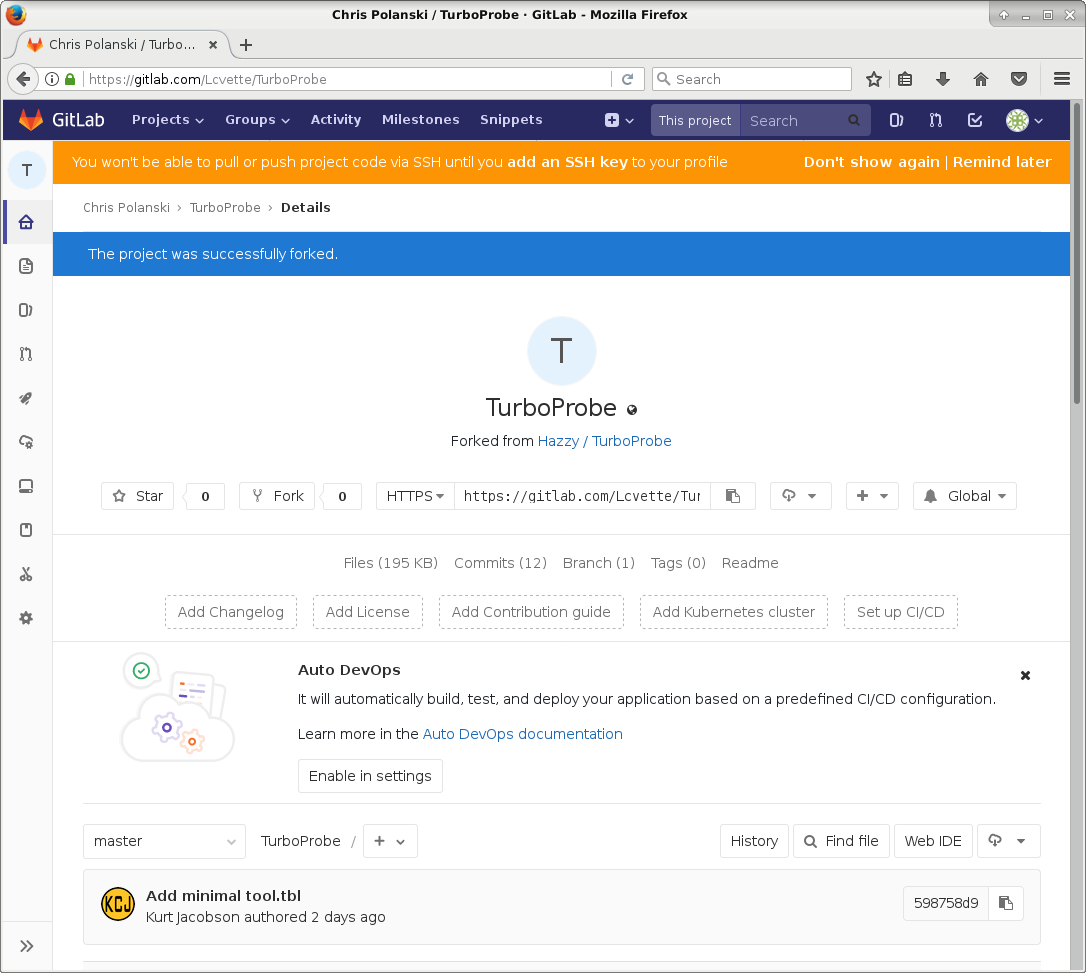The image size is (1086, 973).
Task: Open the master branch selector
Action: [x=164, y=841]
